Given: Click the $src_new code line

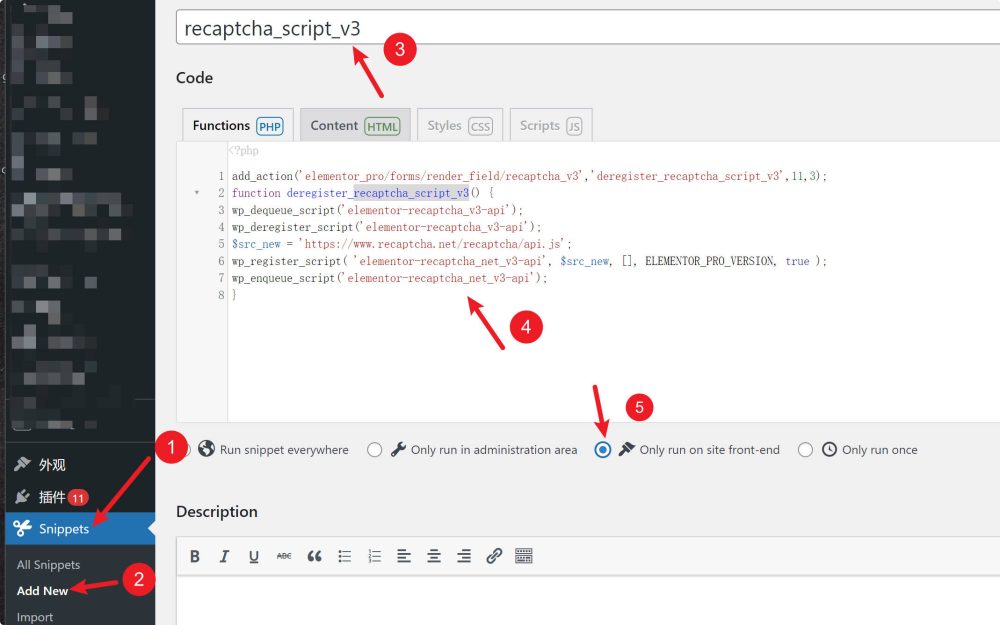Looking at the screenshot, I should coord(402,244).
